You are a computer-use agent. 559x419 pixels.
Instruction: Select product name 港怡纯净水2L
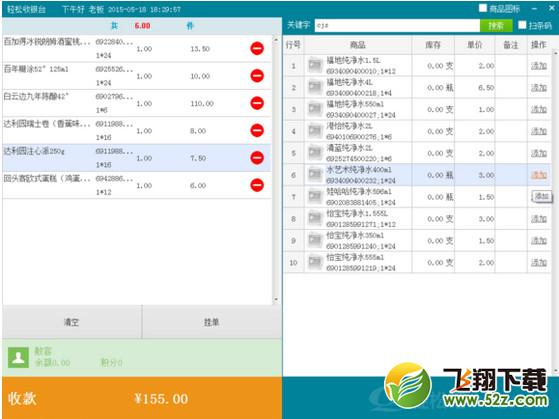(349, 126)
